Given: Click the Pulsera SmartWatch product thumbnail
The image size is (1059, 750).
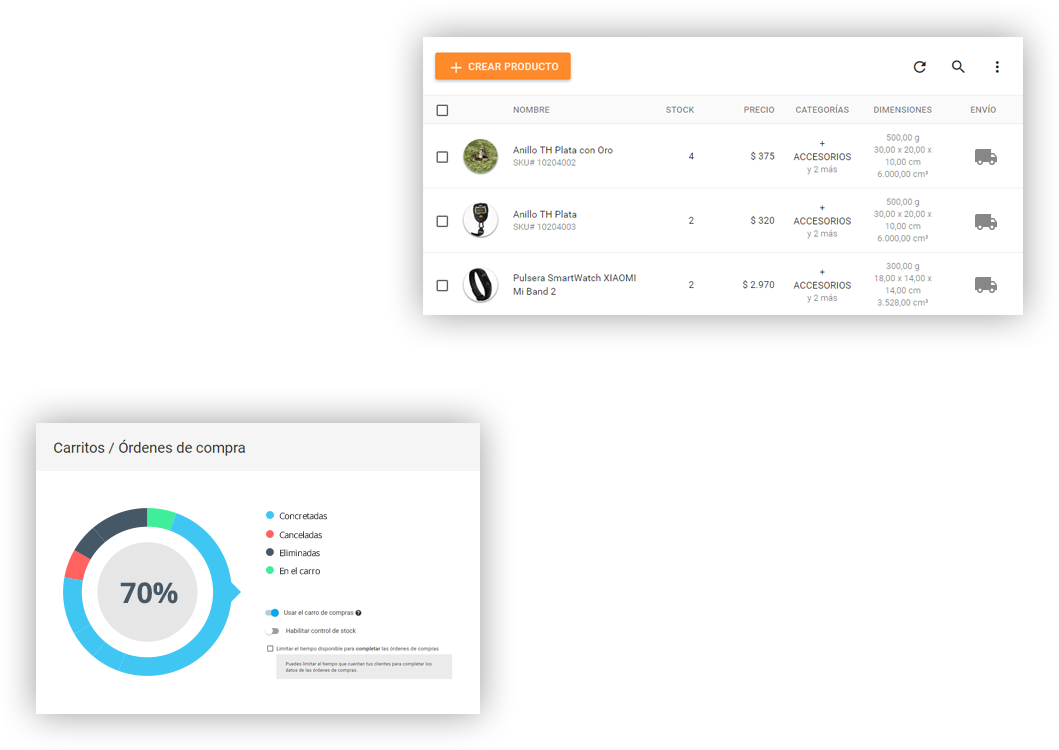Looking at the screenshot, I should pyautogui.click(x=480, y=285).
